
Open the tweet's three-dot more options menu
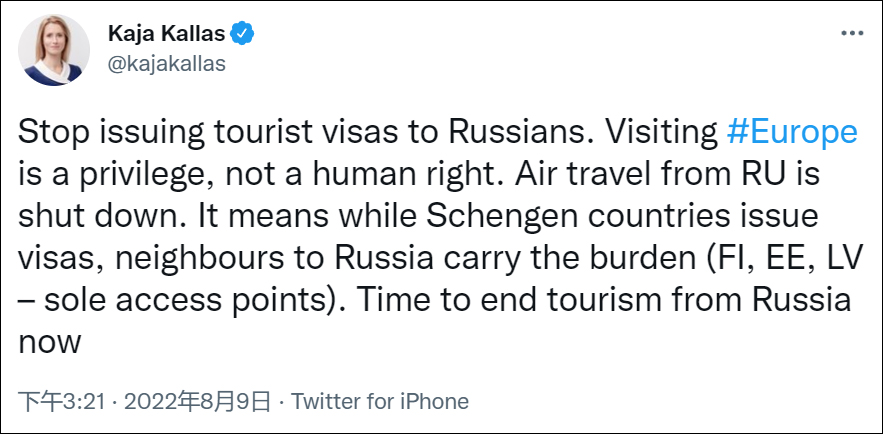click(x=851, y=34)
